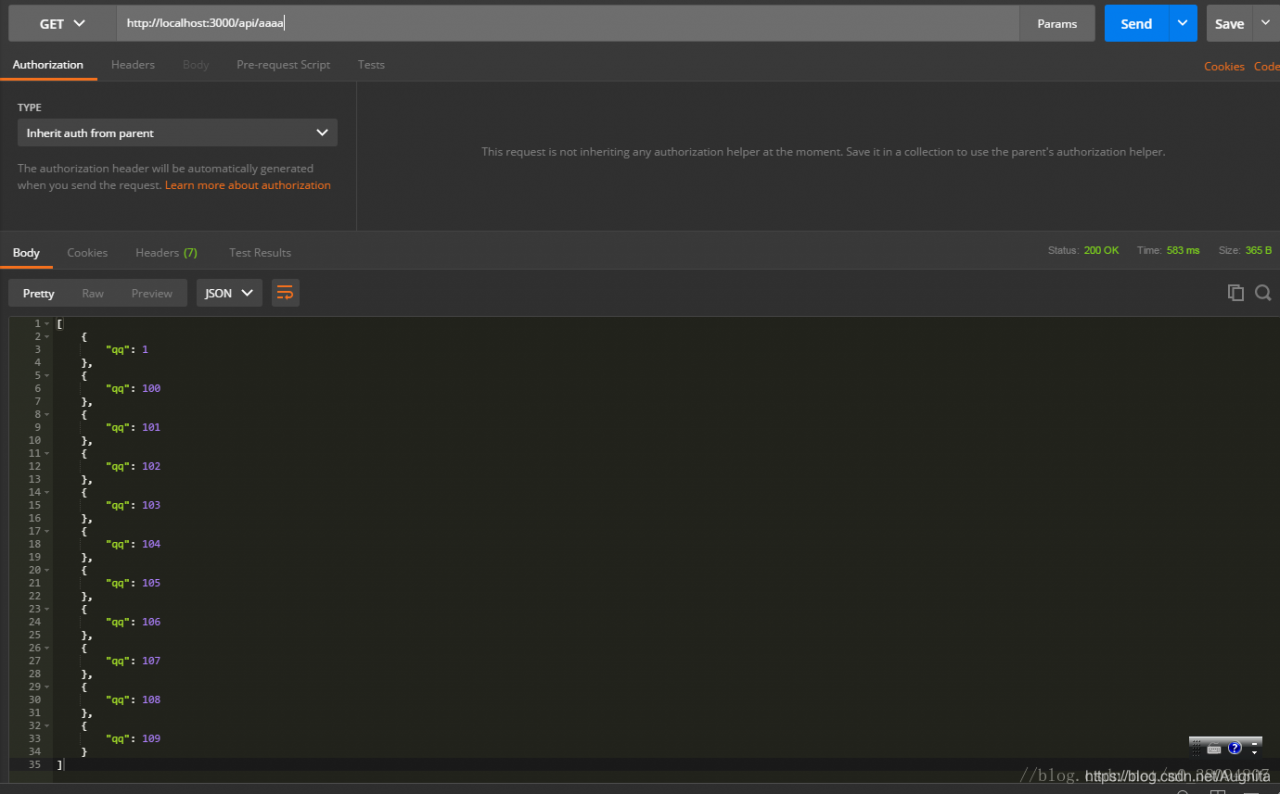
Task: Click the "qq": 104 line in the response
Action: tap(133, 545)
